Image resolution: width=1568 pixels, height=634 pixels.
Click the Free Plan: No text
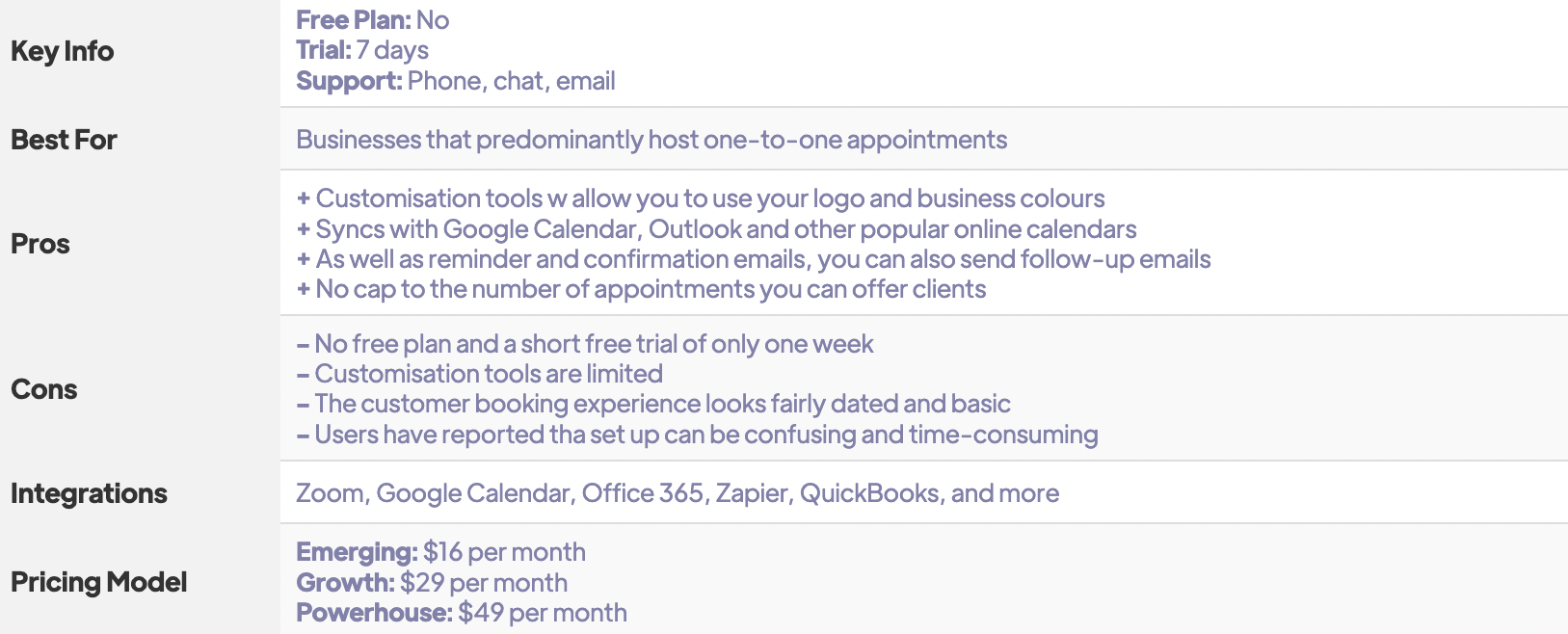373,20
